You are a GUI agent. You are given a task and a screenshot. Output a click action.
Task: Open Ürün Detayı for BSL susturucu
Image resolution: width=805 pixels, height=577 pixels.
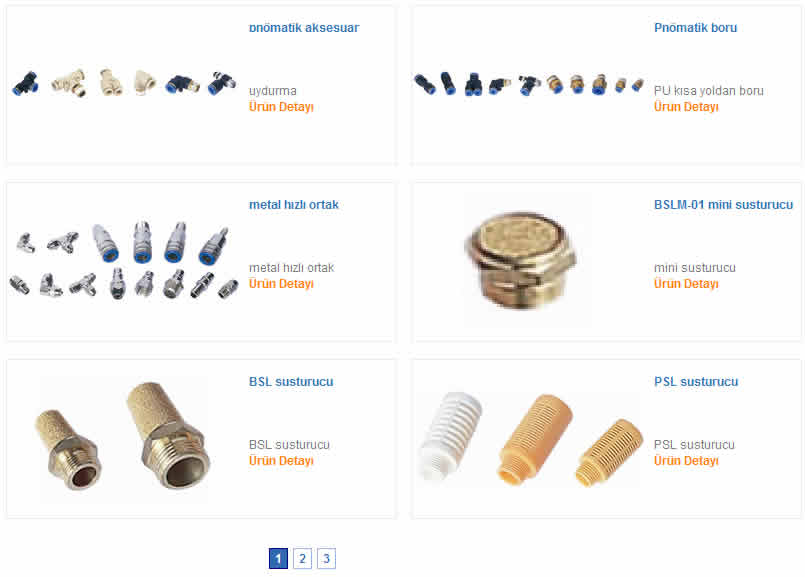(x=281, y=461)
